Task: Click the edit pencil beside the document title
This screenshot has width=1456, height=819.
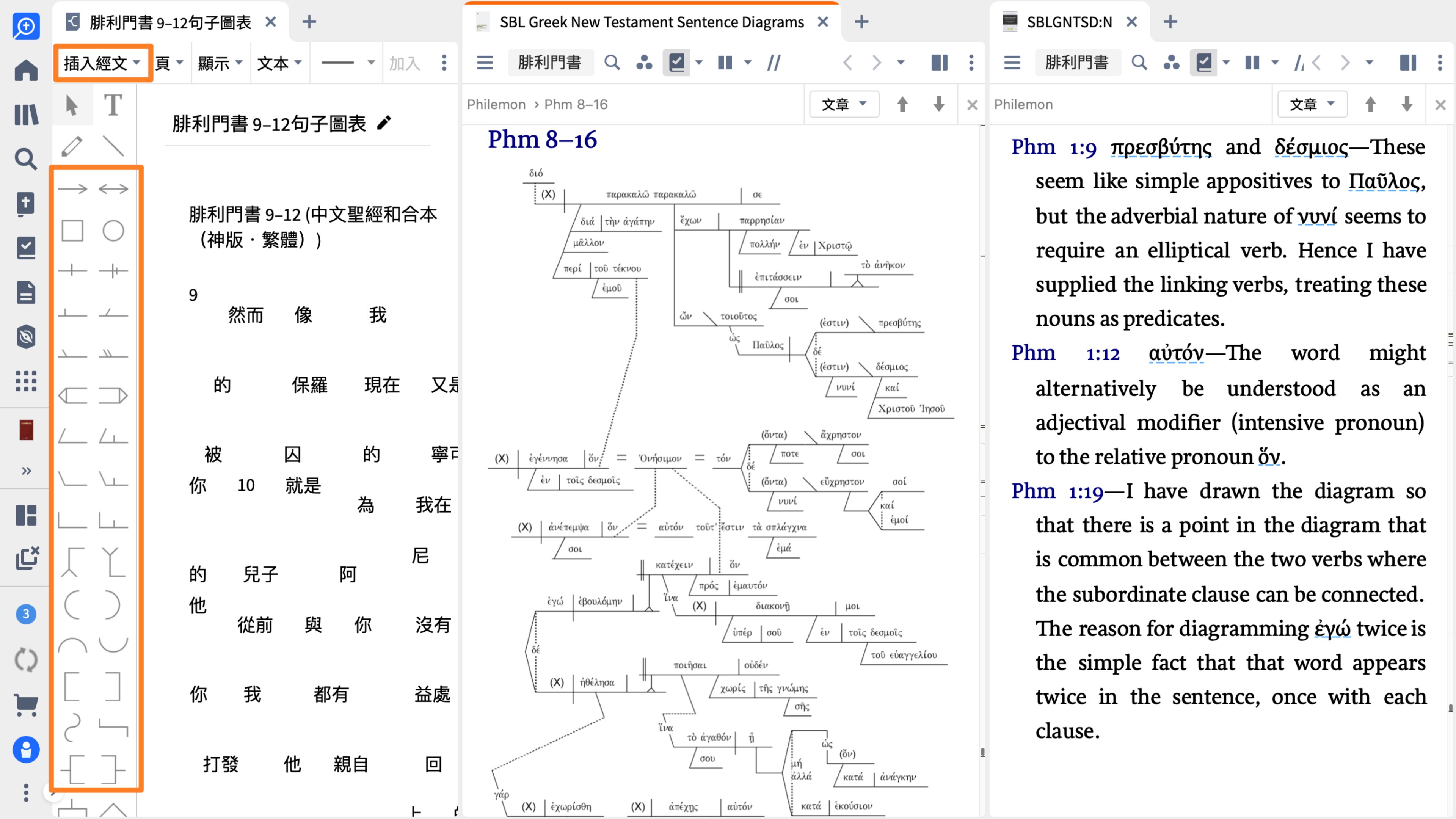Action: click(x=384, y=122)
